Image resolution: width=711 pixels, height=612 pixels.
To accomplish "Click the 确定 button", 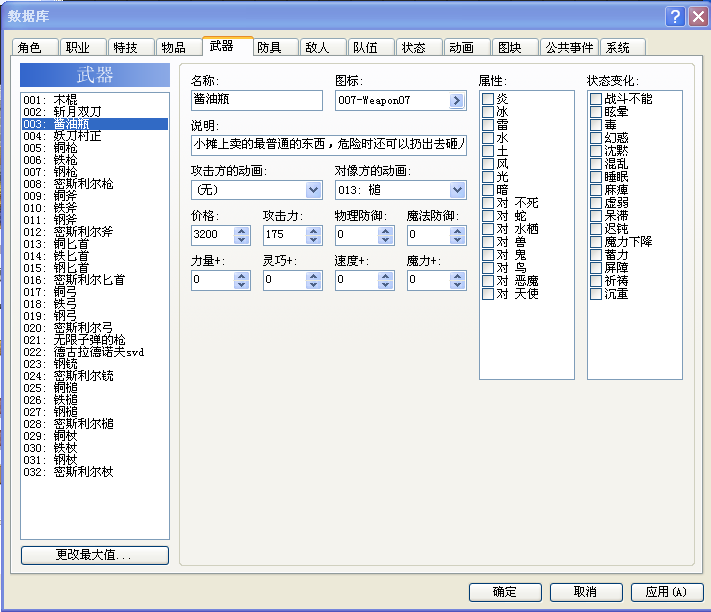I will click(x=505, y=592).
